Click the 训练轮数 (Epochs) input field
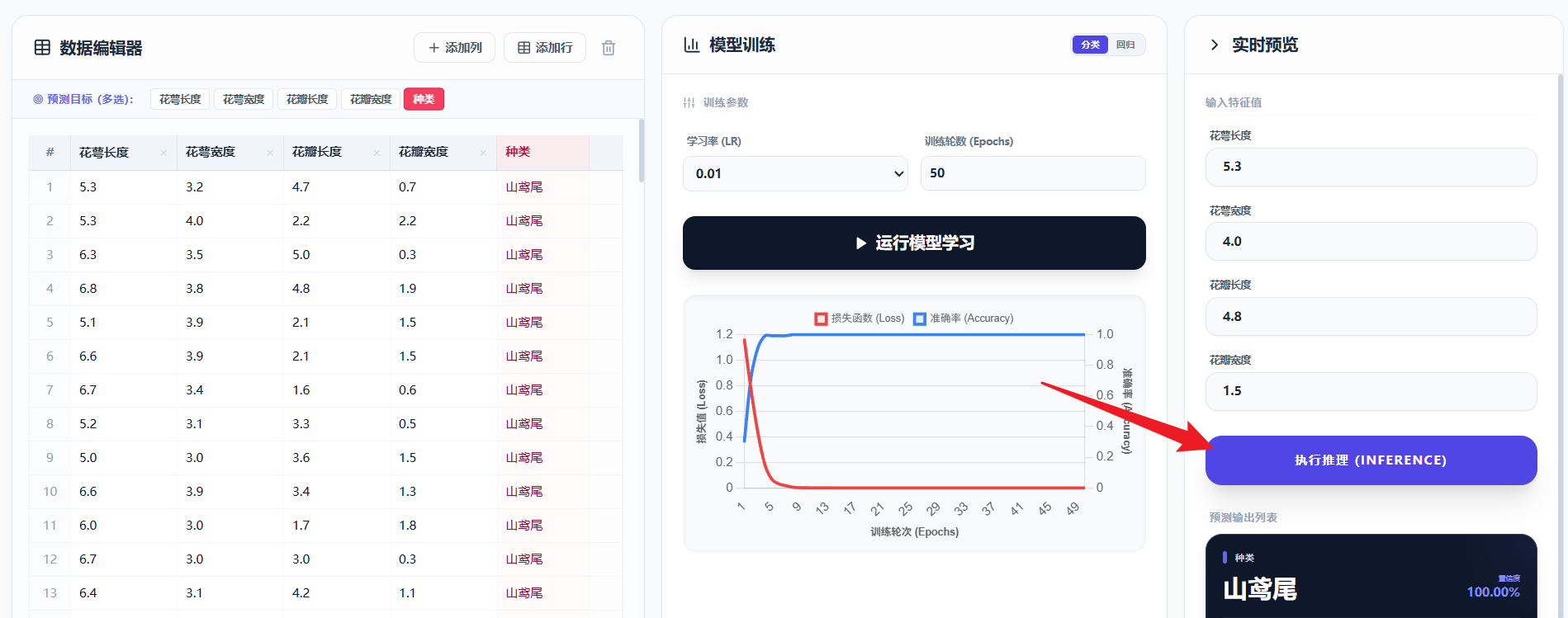This screenshot has width=1568, height=618. (1033, 173)
